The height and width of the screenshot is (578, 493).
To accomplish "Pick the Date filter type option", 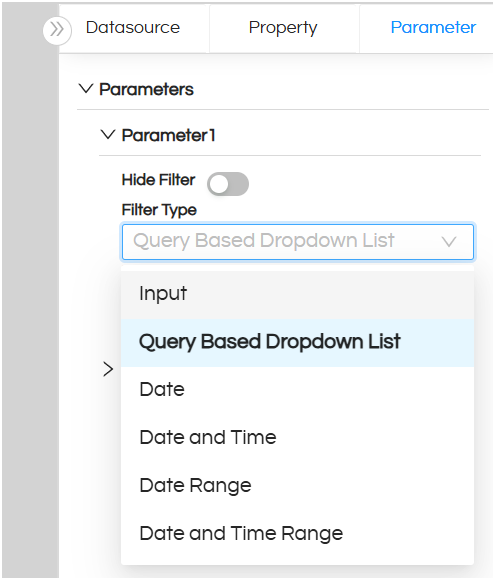I will coord(297,390).
